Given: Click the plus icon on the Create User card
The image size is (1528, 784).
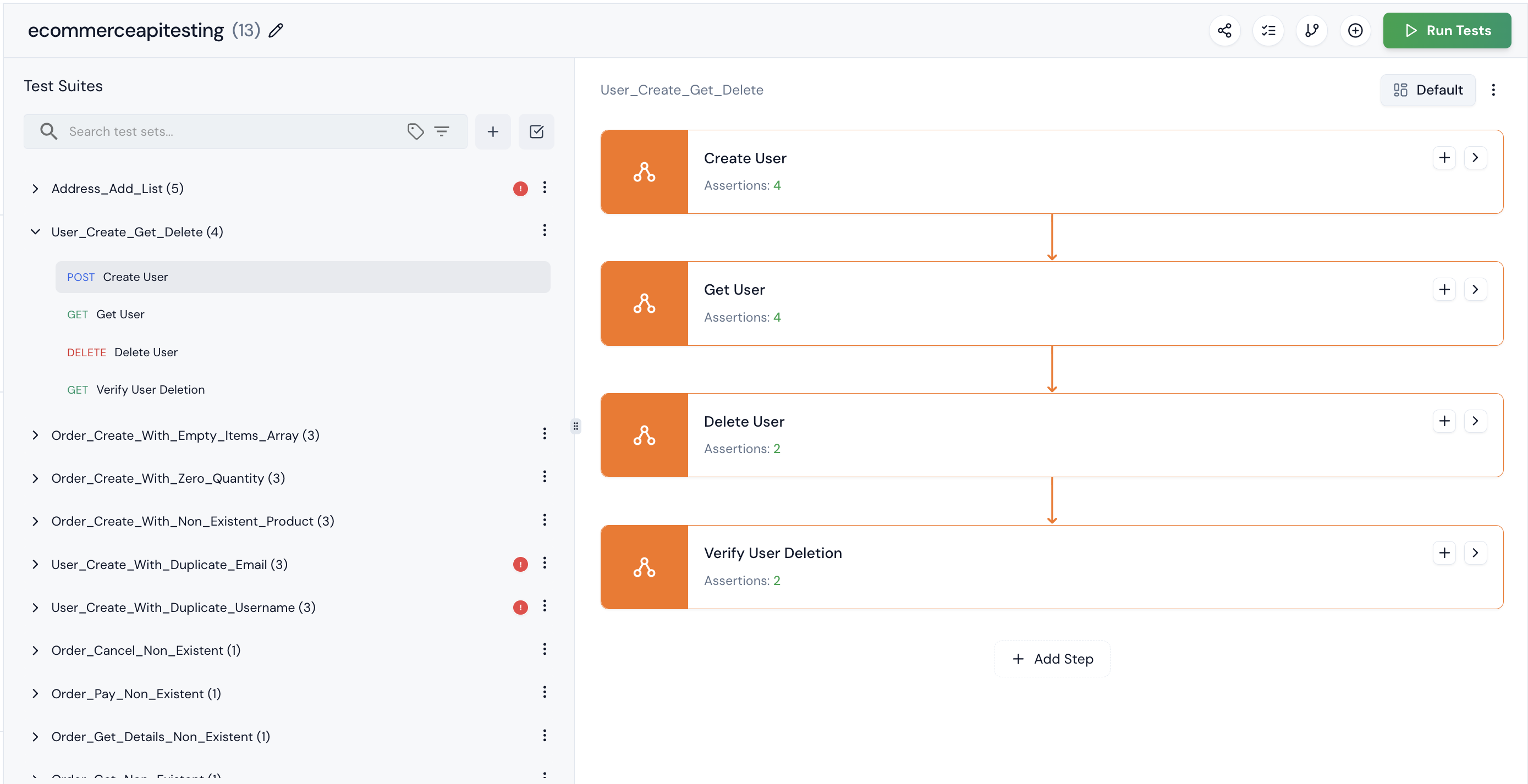Looking at the screenshot, I should (x=1444, y=157).
